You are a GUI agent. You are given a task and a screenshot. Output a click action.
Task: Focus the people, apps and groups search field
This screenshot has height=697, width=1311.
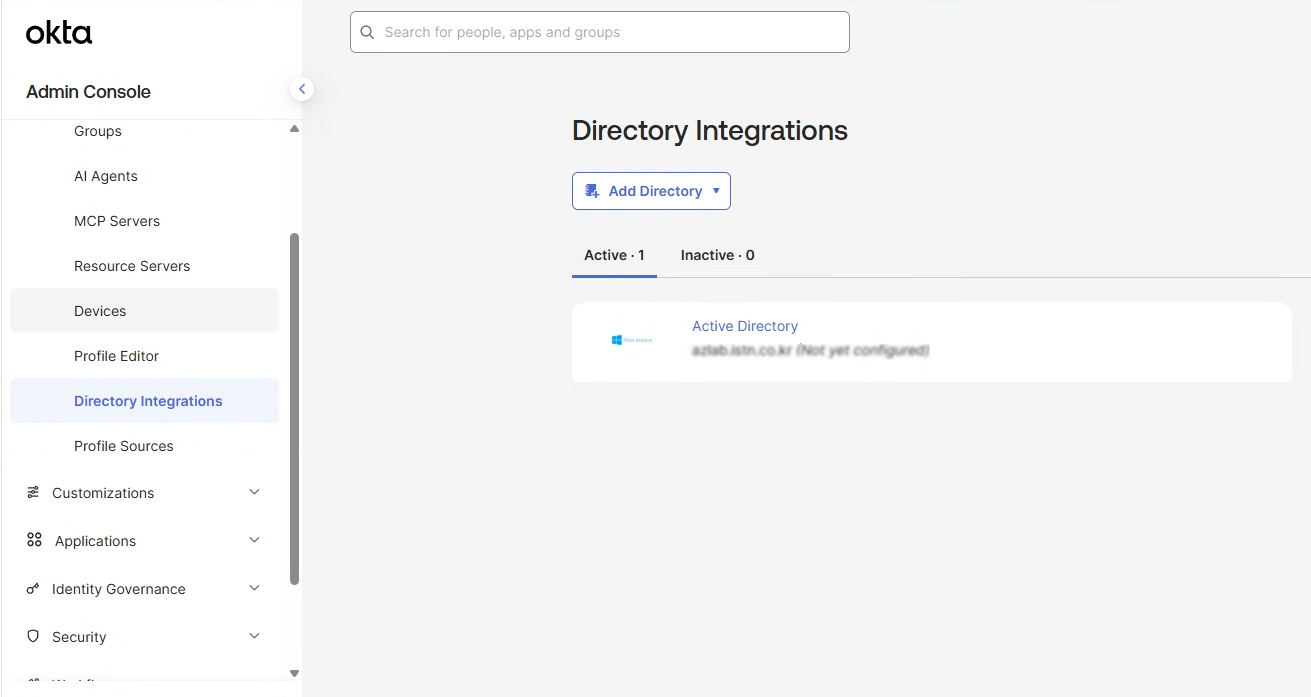pos(600,32)
